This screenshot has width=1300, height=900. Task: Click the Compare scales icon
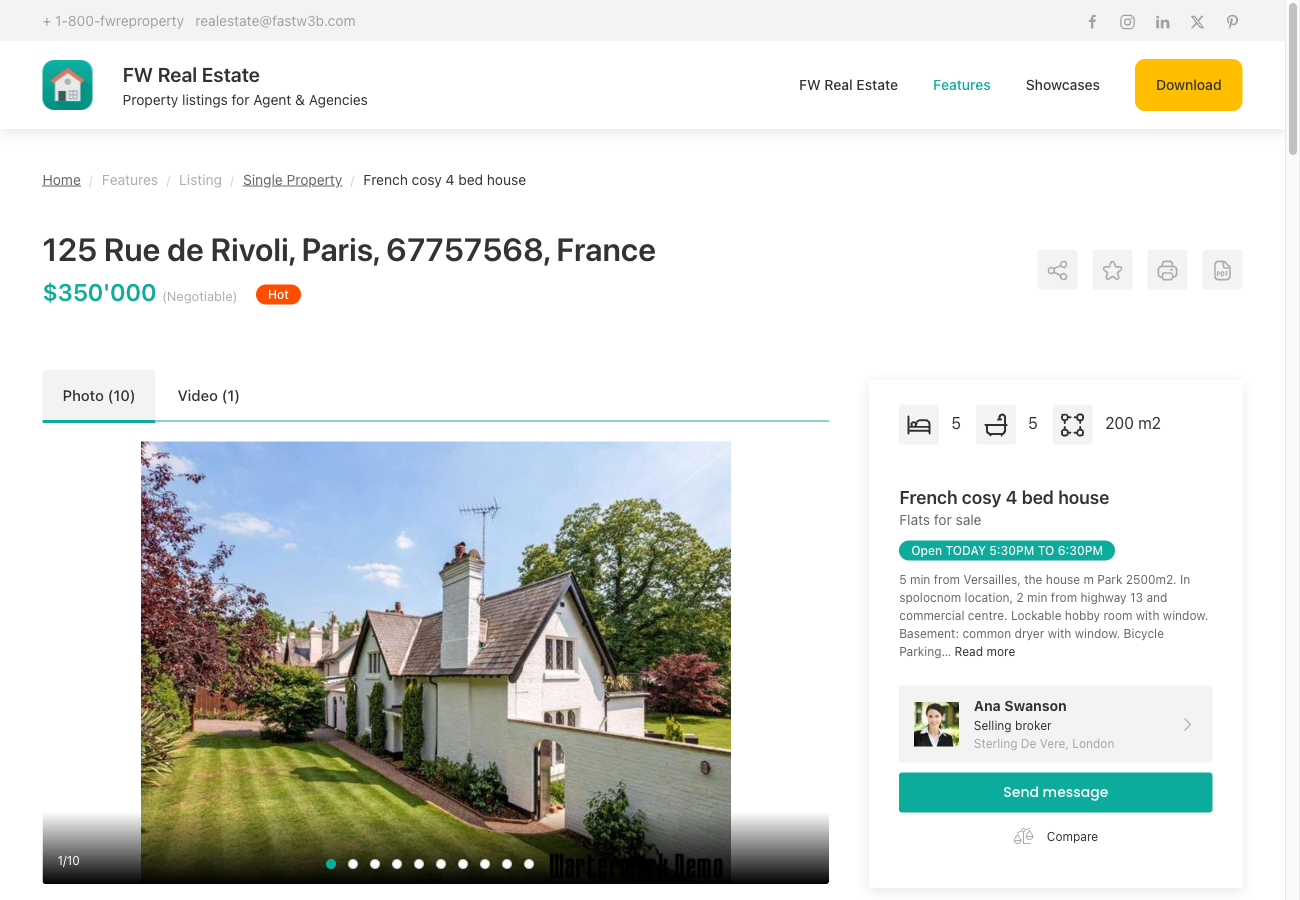[1023, 836]
